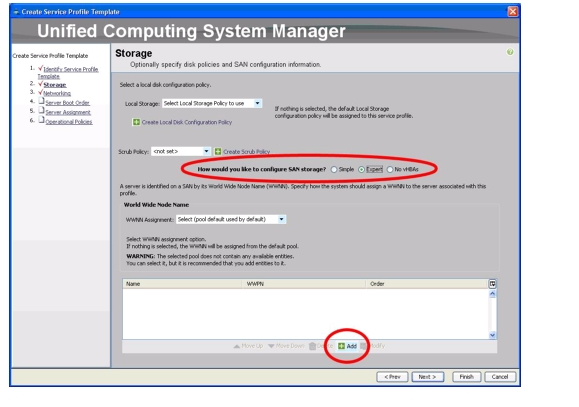
Task: Click the vHBA table scrollbar down arrow
Action: tap(492, 335)
